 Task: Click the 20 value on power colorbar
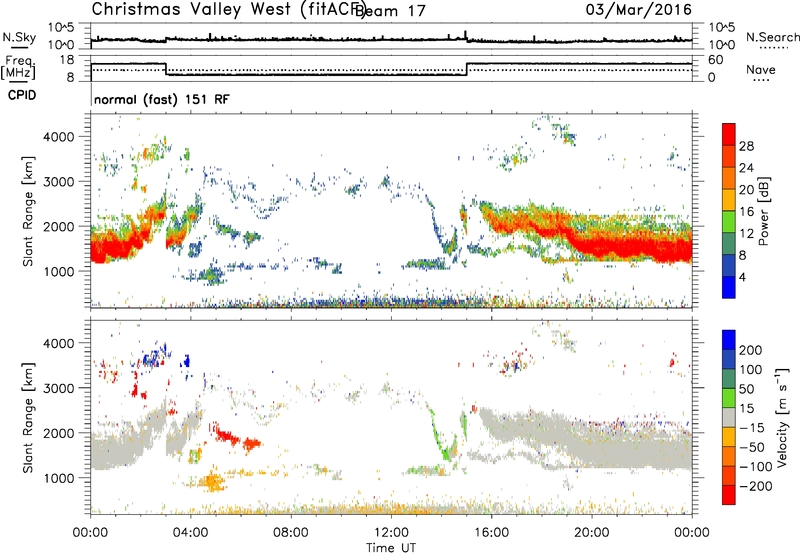[x=746, y=190]
